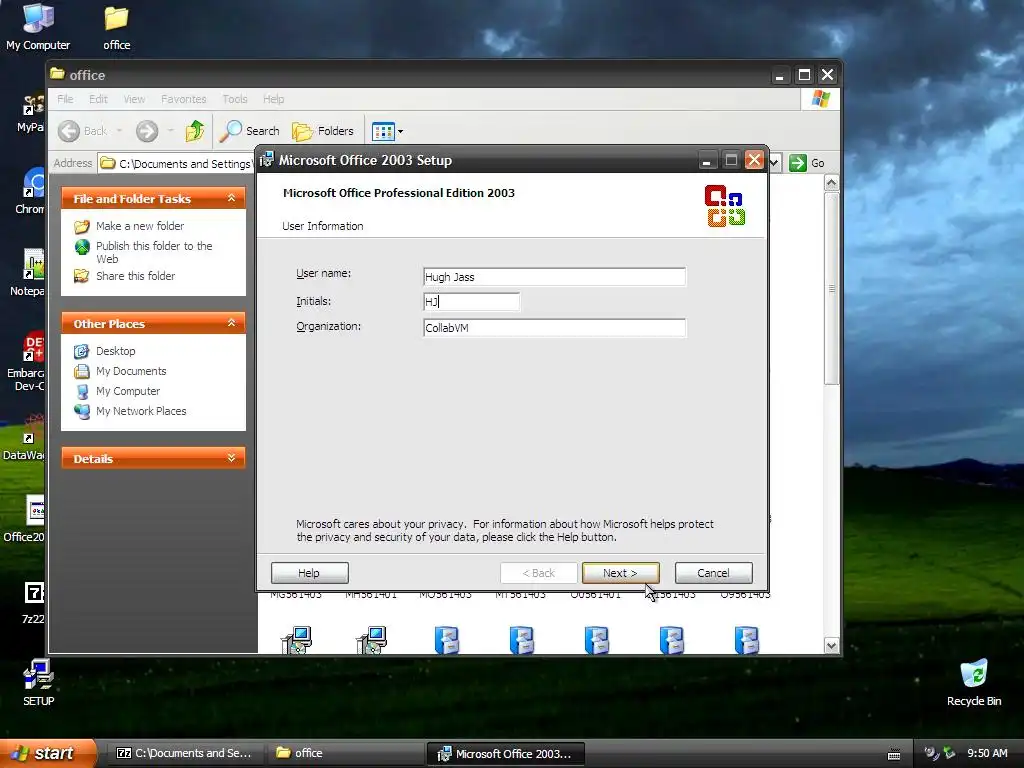The height and width of the screenshot is (768, 1024).
Task: Expand the Details panel
Action: pos(231,458)
